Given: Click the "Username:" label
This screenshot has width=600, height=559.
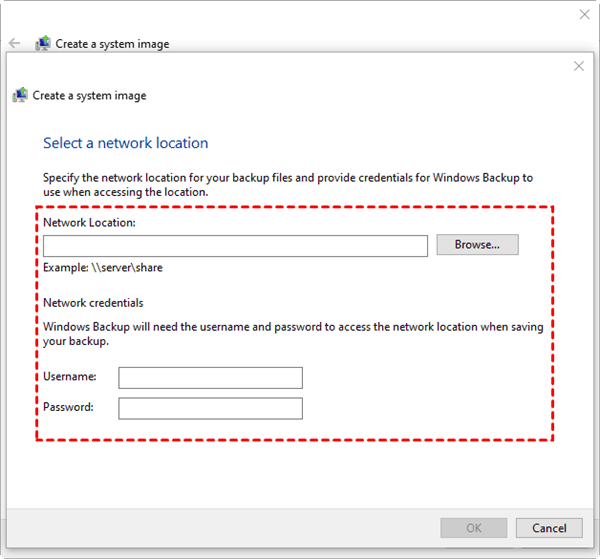Looking at the screenshot, I should (70, 377).
